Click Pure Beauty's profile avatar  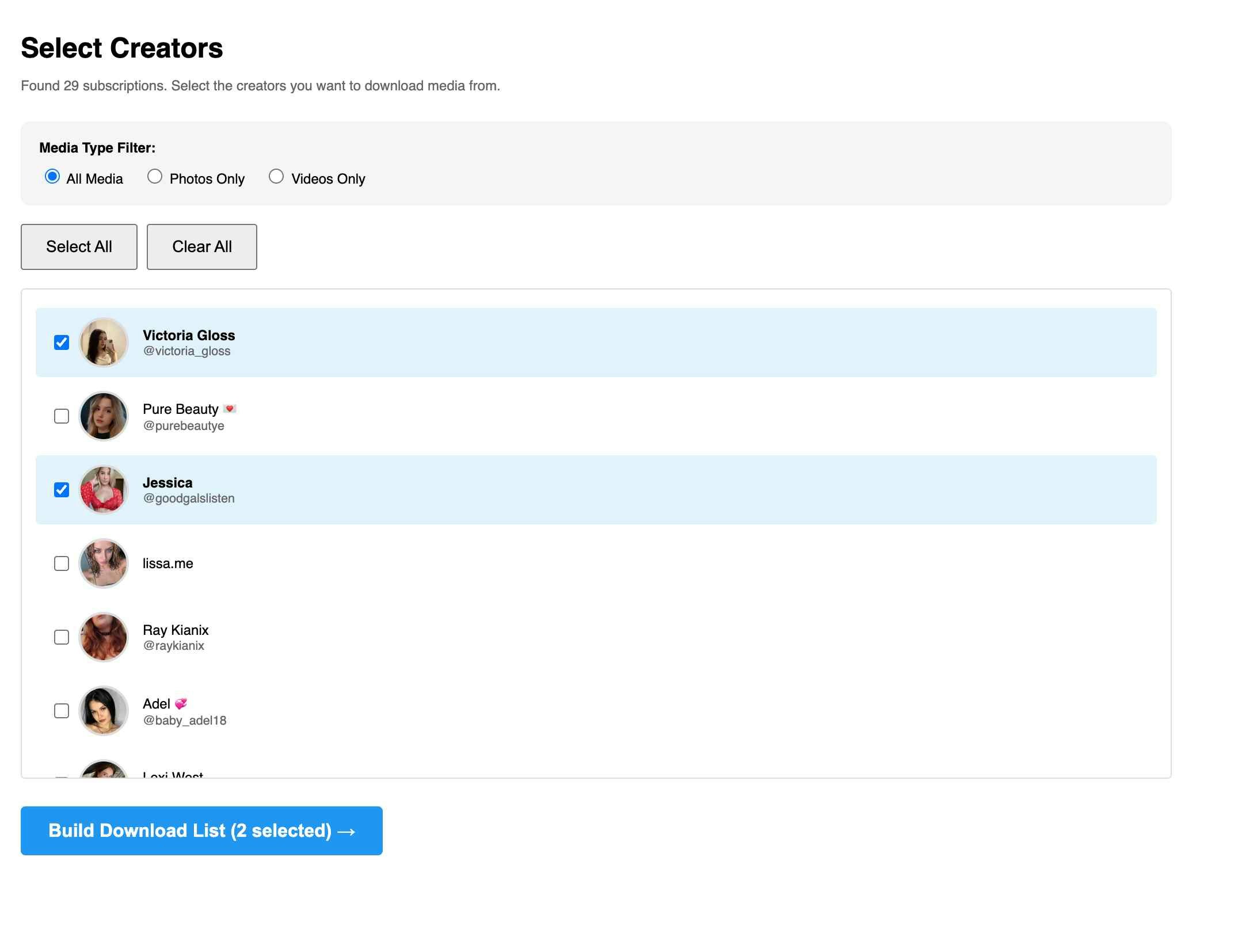104,416
